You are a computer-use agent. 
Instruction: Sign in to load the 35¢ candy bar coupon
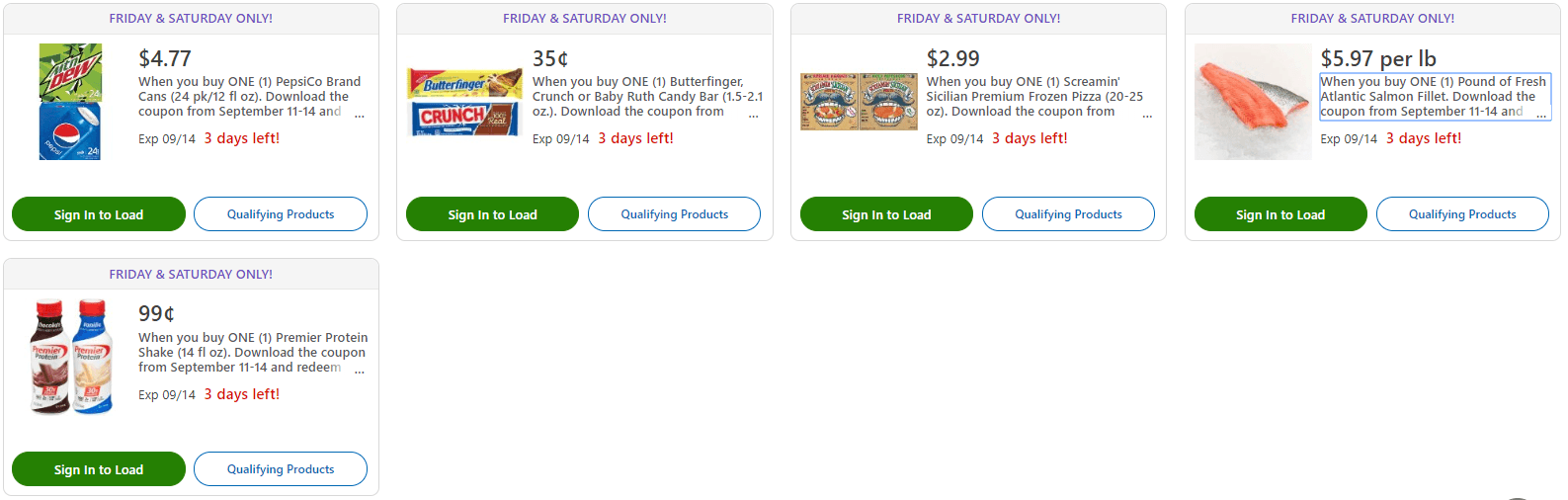click(x=492, y=214)
